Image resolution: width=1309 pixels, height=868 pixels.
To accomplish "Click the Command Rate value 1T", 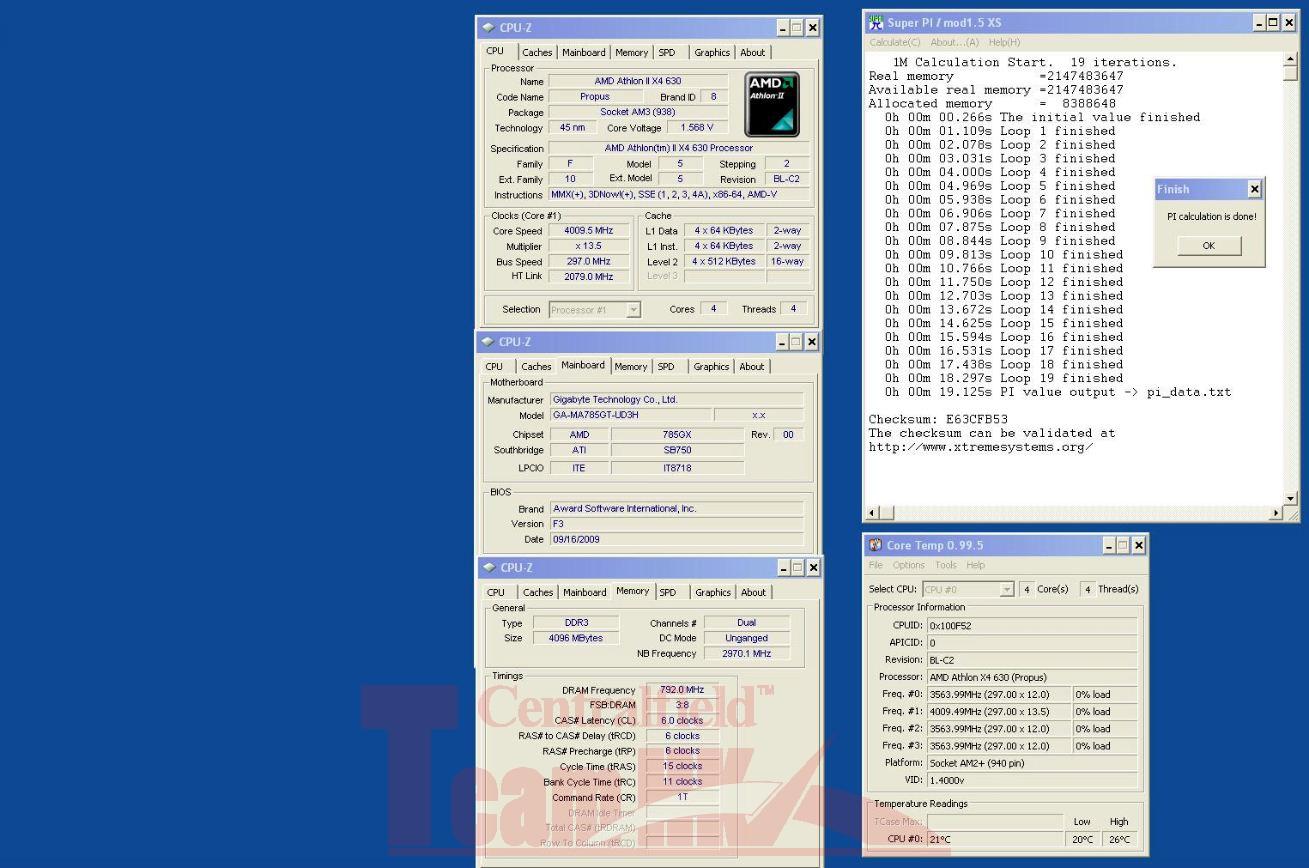I will tap(682, 797).
